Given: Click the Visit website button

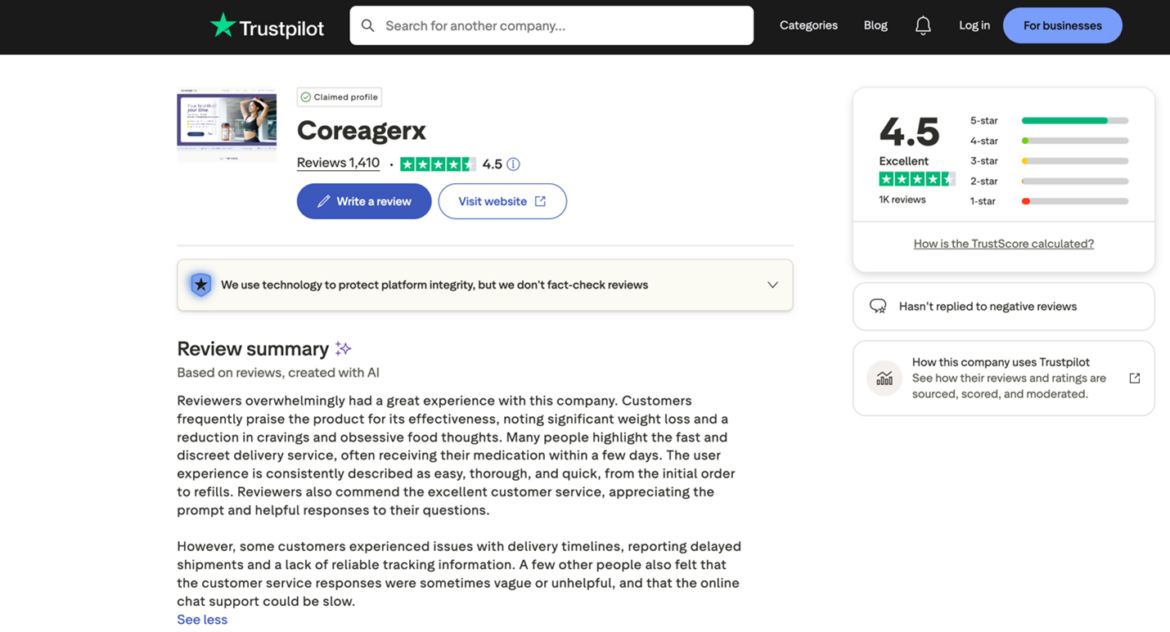Looking at the screenshot, I should (x=502, y=201).
